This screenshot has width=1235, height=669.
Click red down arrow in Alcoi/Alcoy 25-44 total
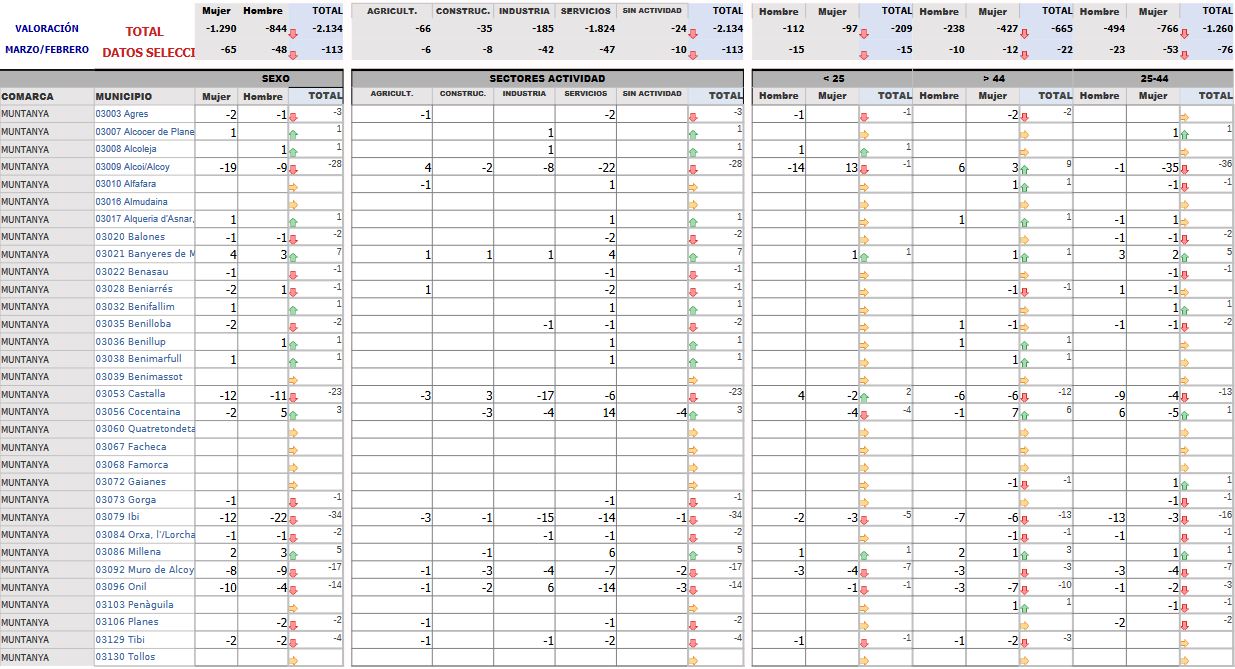pyautogui.click(x=1185, y=169)
